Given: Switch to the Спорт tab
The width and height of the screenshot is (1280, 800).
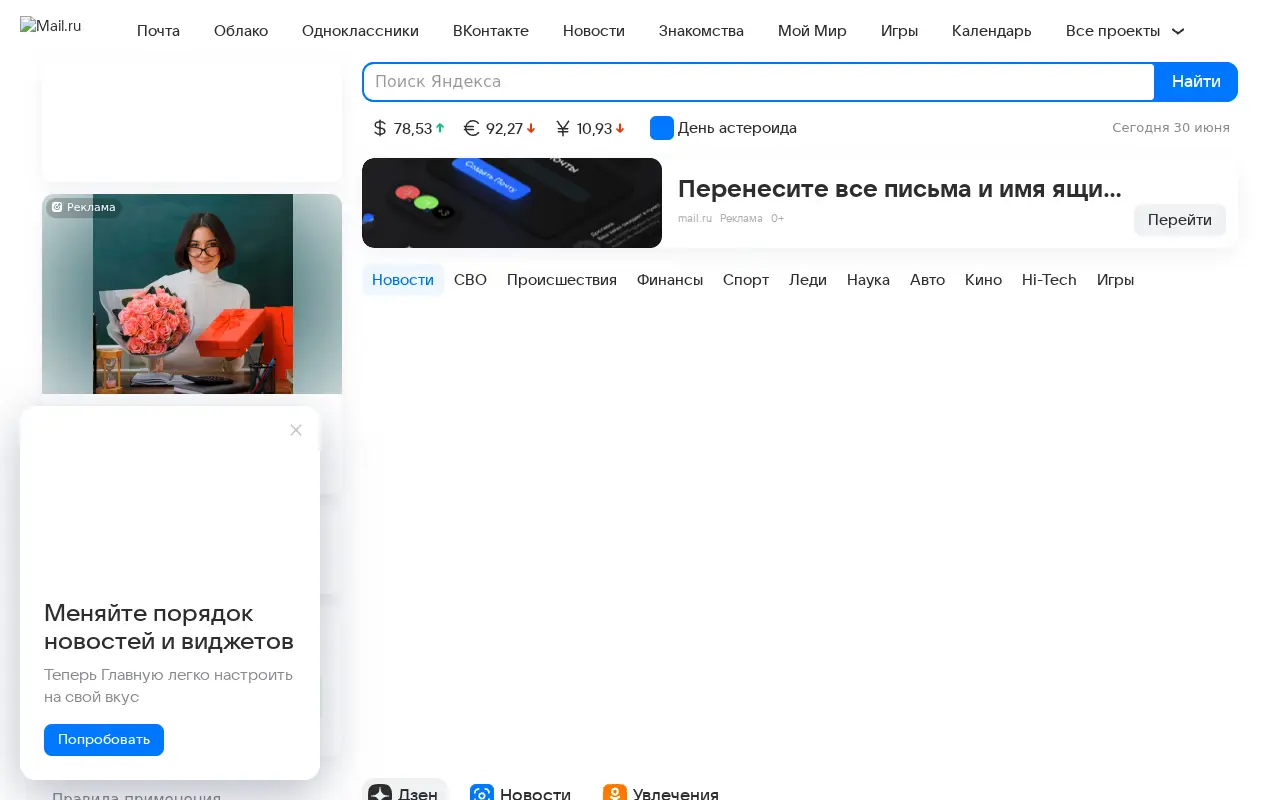Looking at the screenshot, I should click(x=746, y=280).
